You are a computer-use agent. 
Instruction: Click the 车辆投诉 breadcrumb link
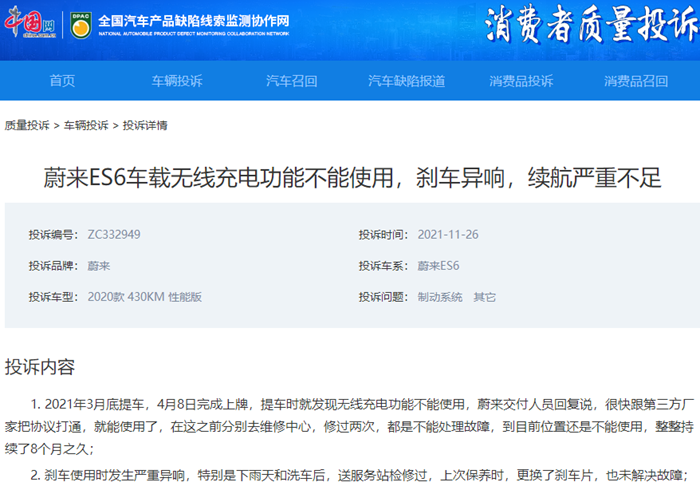[x=86, y=126]
